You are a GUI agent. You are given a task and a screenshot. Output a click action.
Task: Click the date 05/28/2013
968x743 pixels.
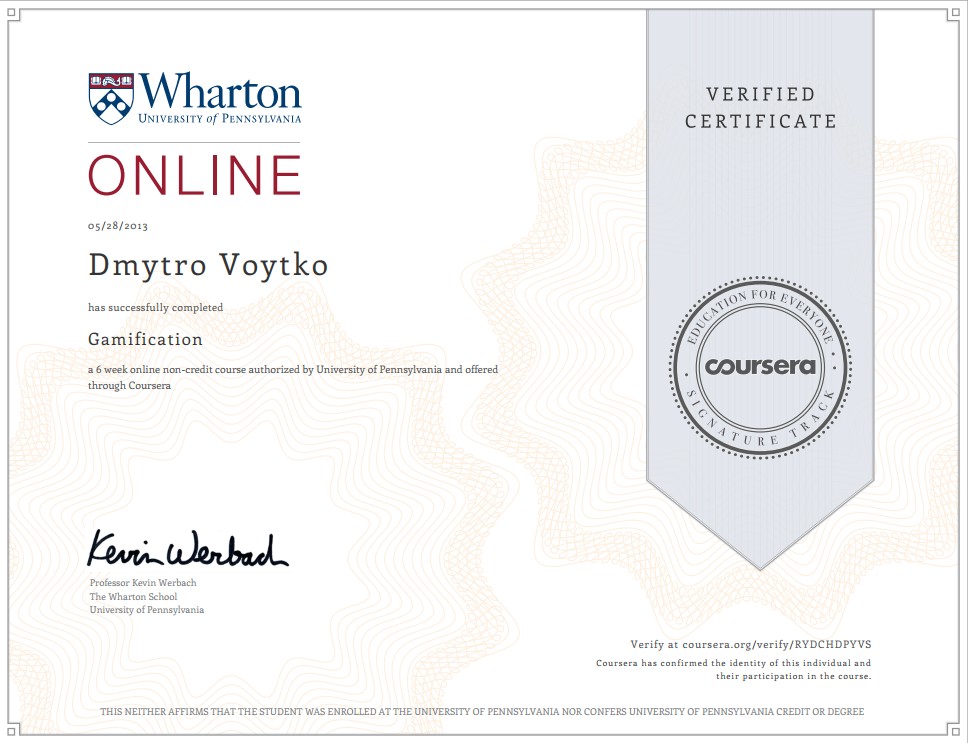pyautogui.click(x=118, y=227)
